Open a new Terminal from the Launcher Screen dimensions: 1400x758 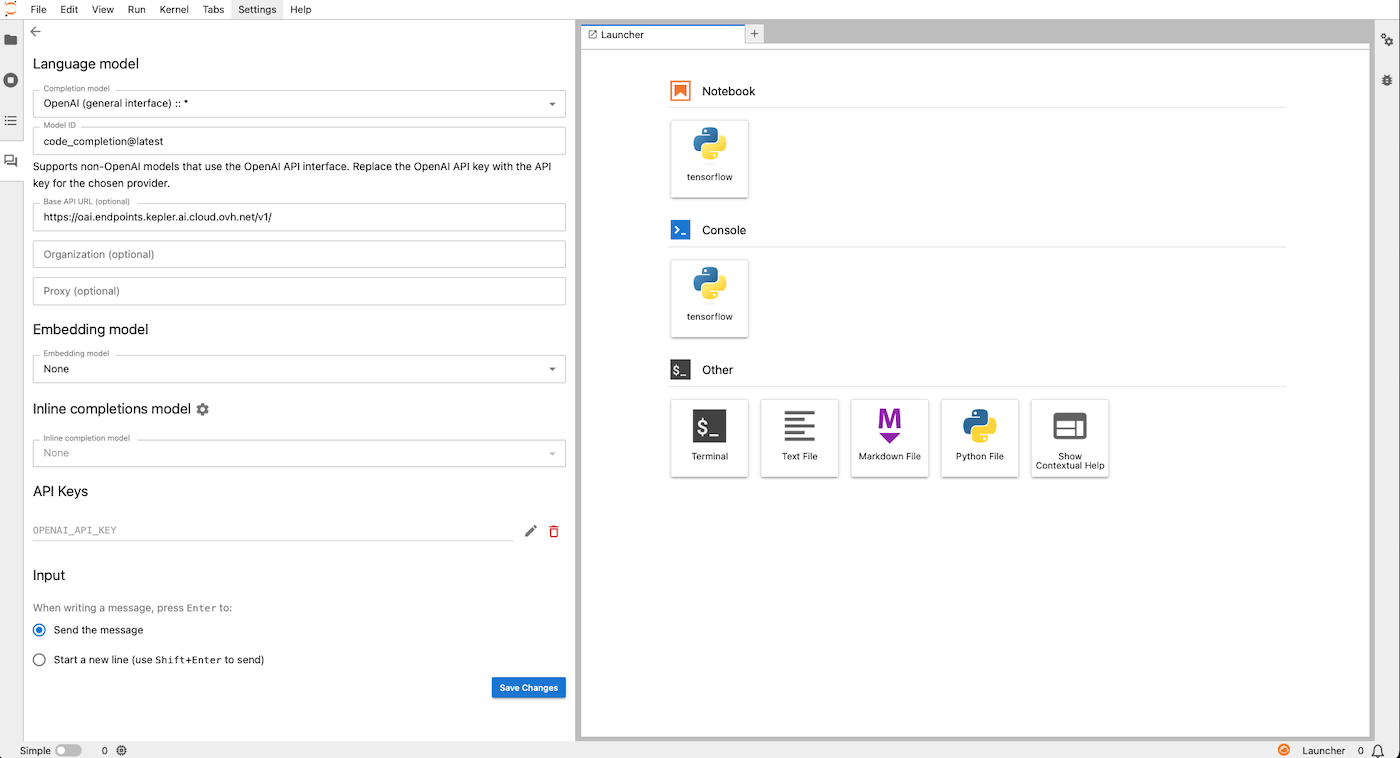click(709, 438)
